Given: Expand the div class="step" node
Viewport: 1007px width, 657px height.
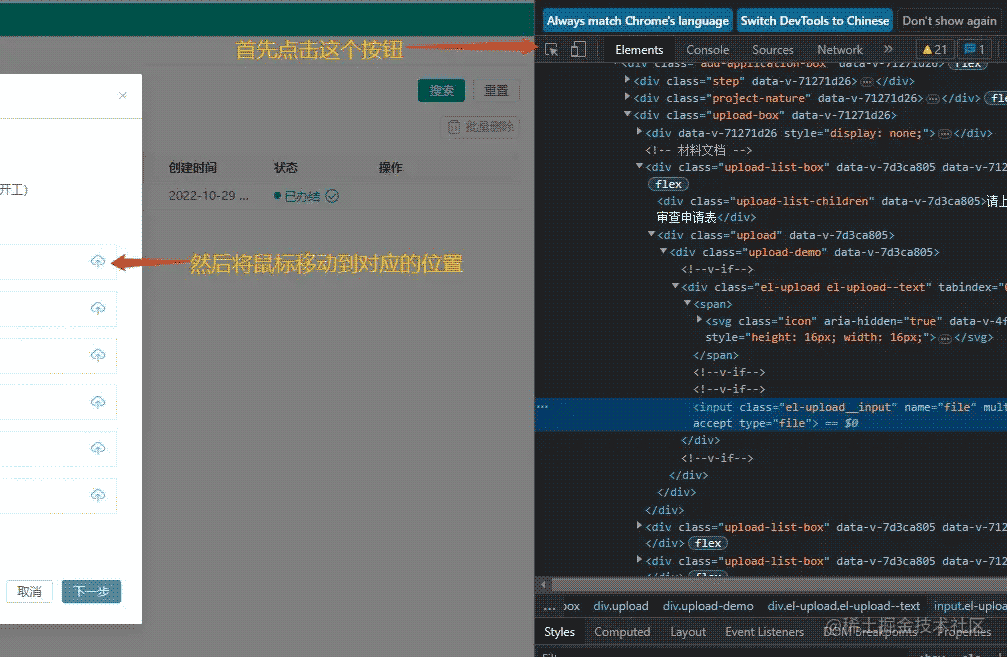Looking at the screenshot, I should tap(627, 80).
